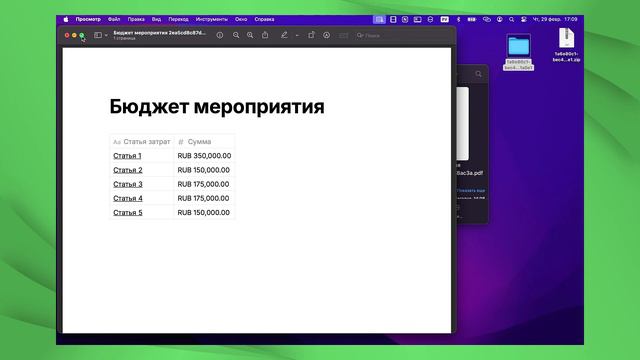Image resolution: width=640 pixels, height=360 pixels.
Task: Open the Apple menu
Action: point(66,19)
